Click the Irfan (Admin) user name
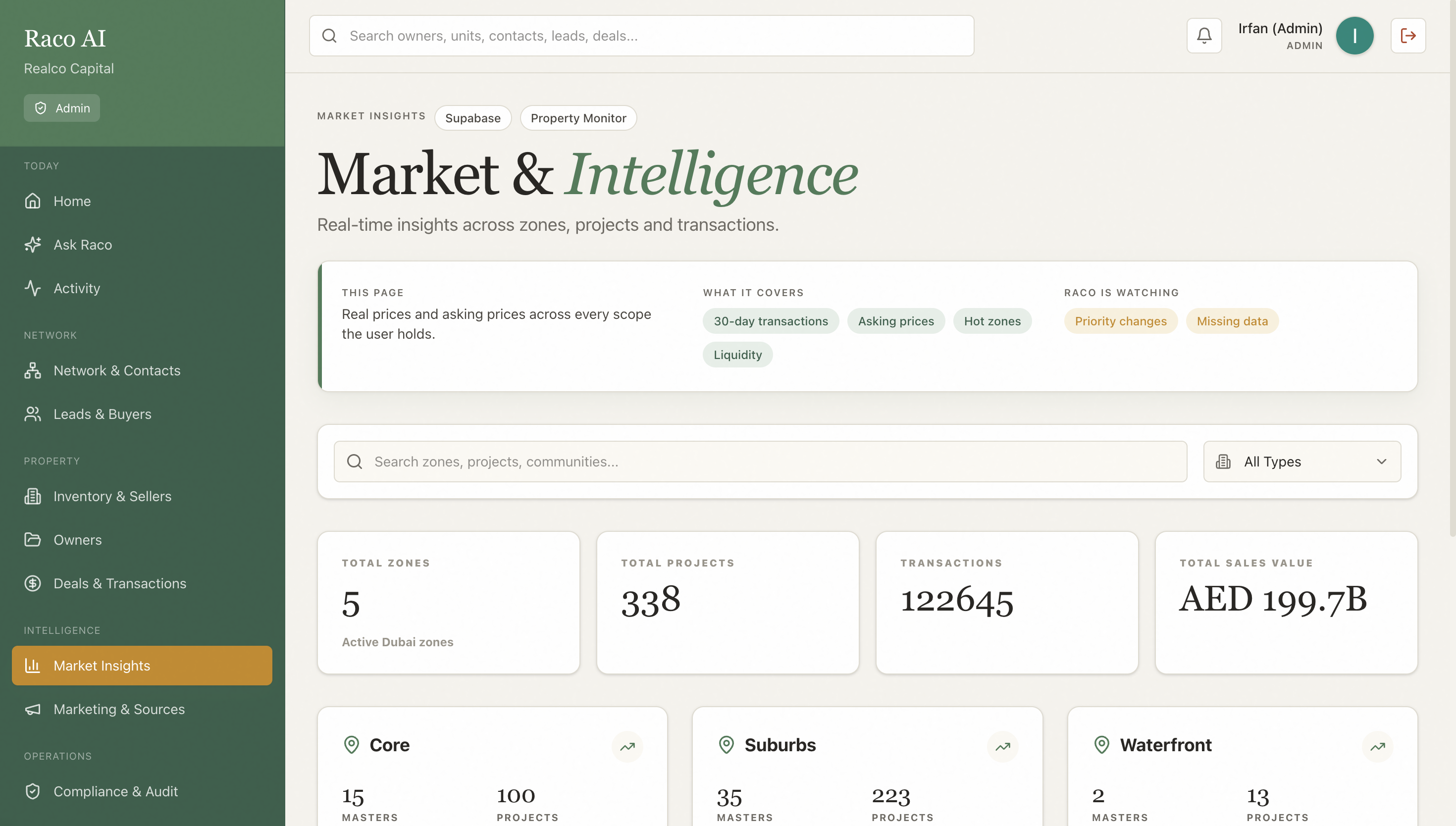The width and height of the screenshot is (1456, 826). (1280, 28)
